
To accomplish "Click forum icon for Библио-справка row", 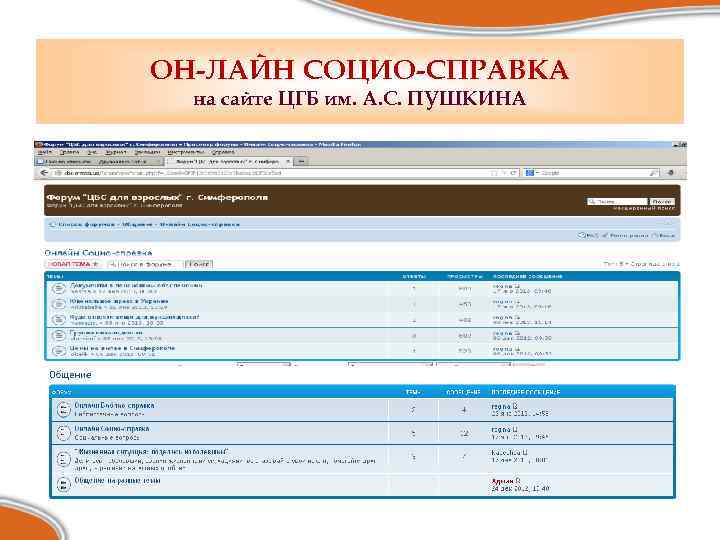I will [x=63, y=409].
